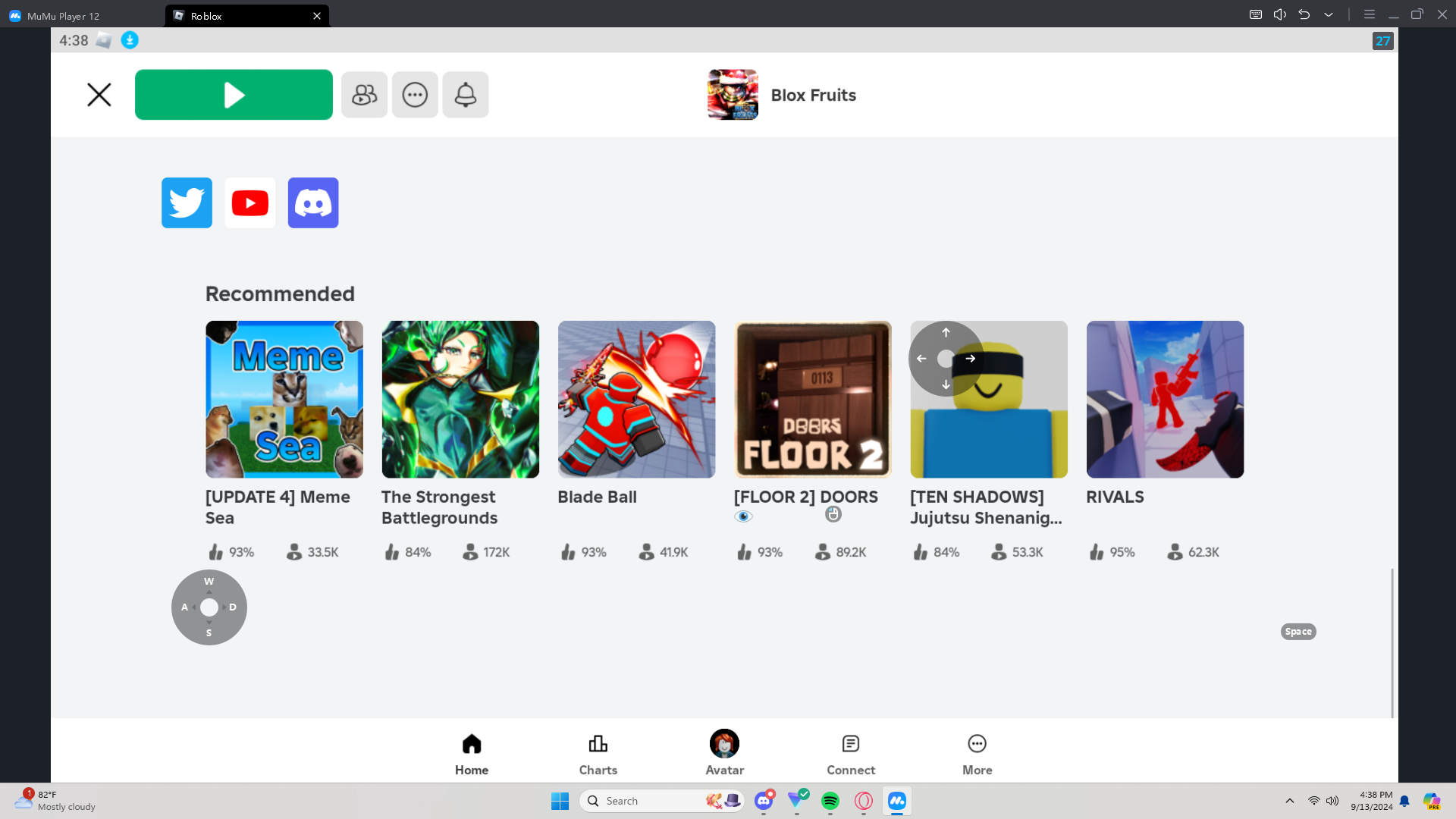This screenshot has height=819, width=1456.
Task: Switch to the Connect tab
Action: point(851,755)
